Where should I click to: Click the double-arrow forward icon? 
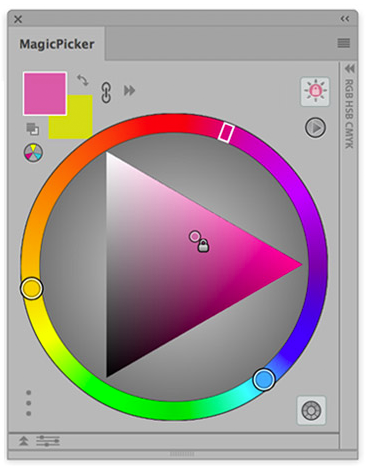(130, 90)
